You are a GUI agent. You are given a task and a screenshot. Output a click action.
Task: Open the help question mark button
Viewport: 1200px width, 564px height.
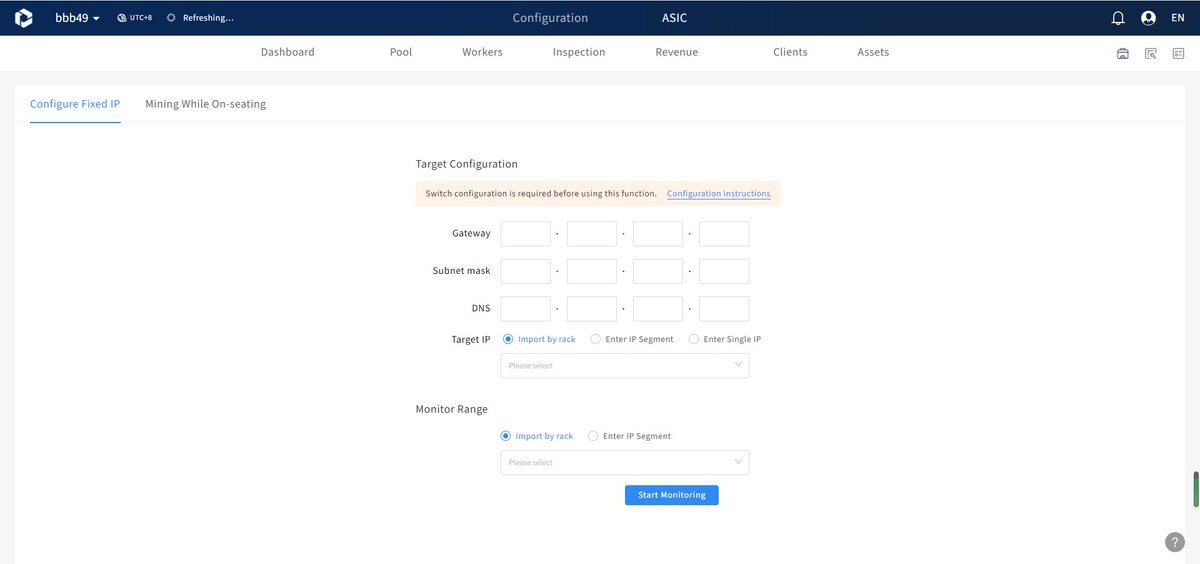(x=1175, y=542)
